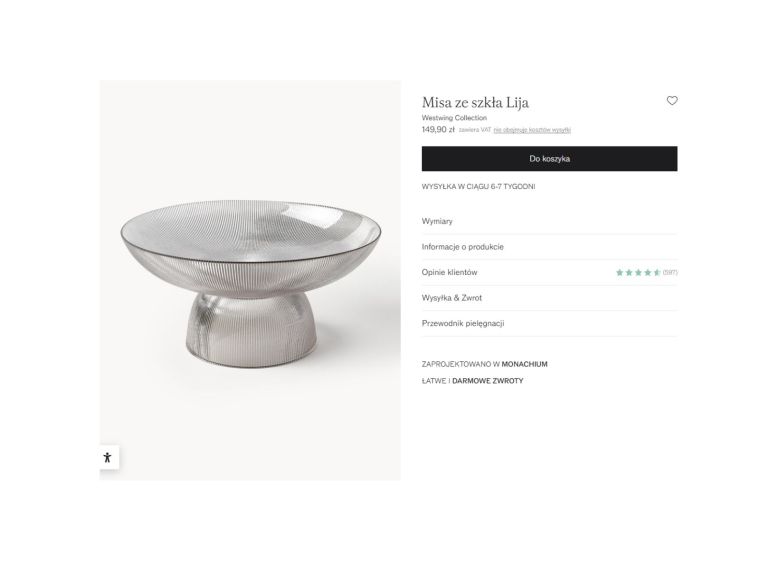
Task: Expand Informacje o produkcie section
Action: (463, 247)
